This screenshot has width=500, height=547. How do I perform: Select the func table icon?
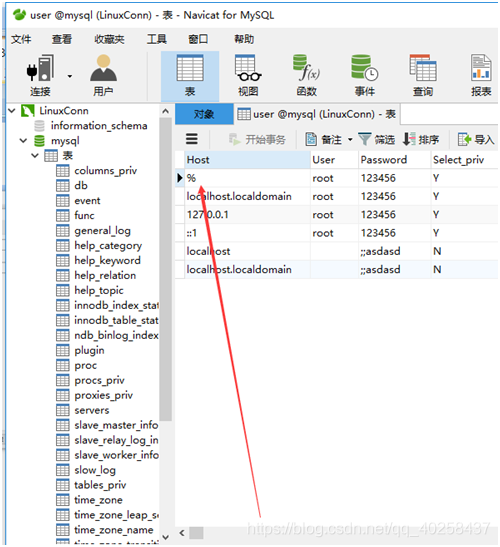pyautogui.click(x=63, y=216)
